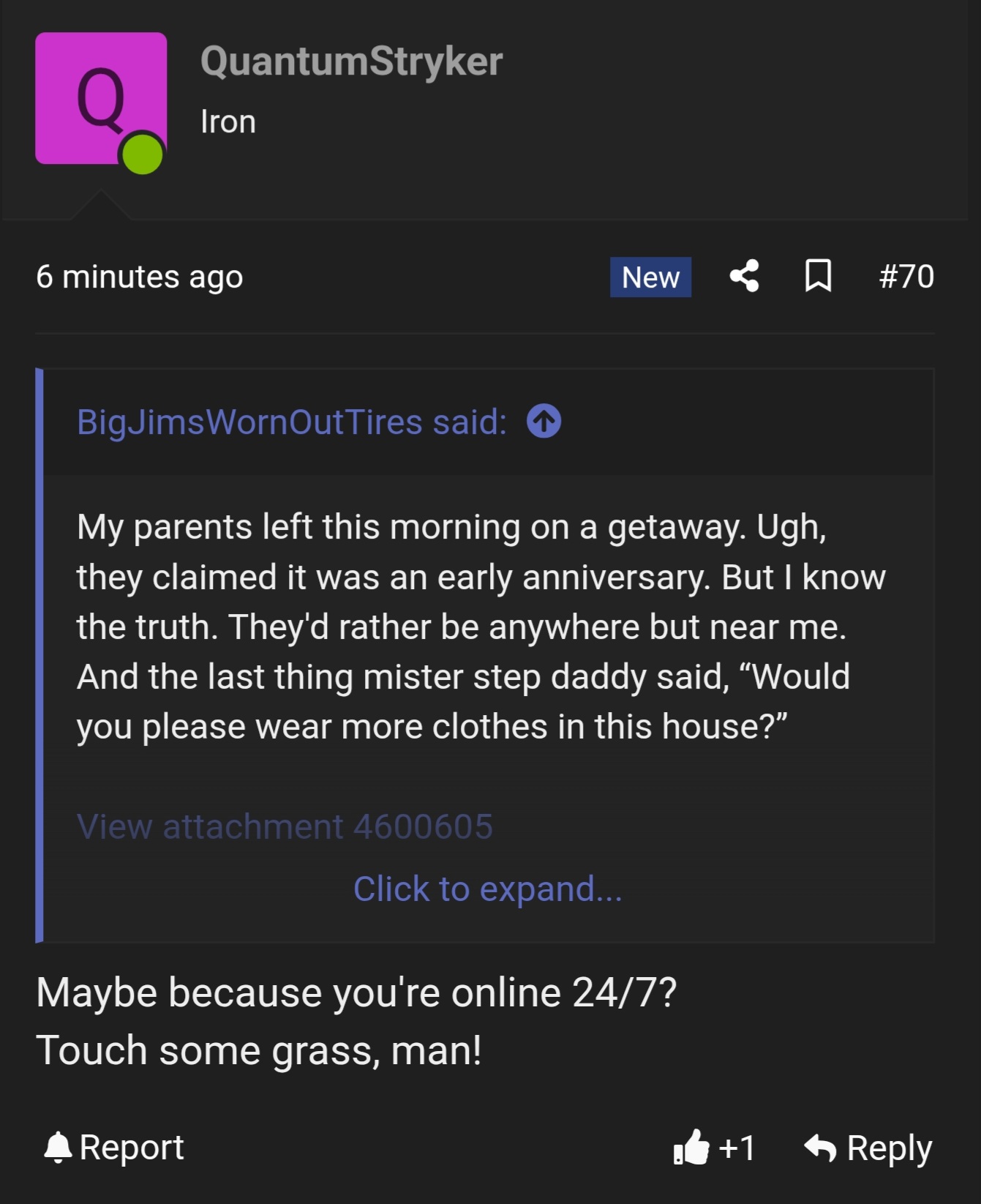
Task: Click the +1 reaction label
Action: [737, 1148]
